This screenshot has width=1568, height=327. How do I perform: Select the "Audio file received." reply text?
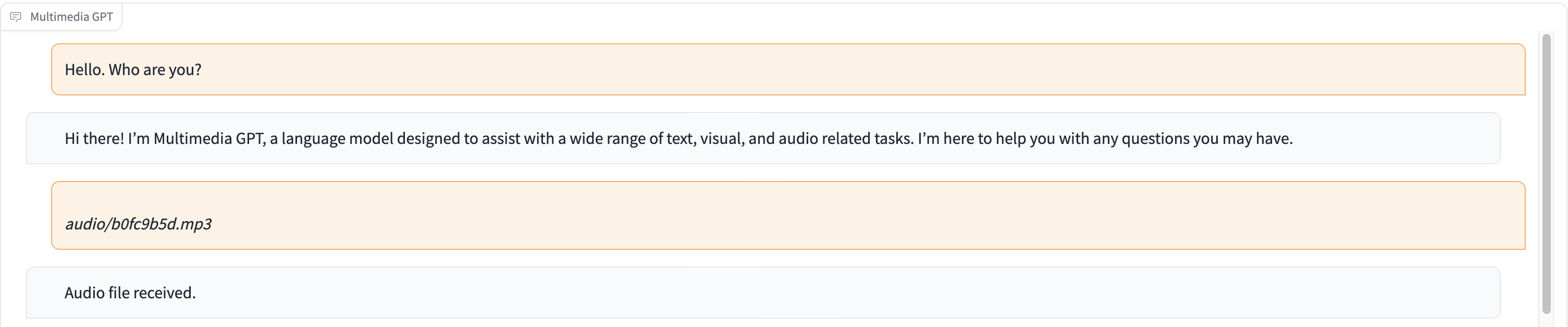(x=130, y=293)
